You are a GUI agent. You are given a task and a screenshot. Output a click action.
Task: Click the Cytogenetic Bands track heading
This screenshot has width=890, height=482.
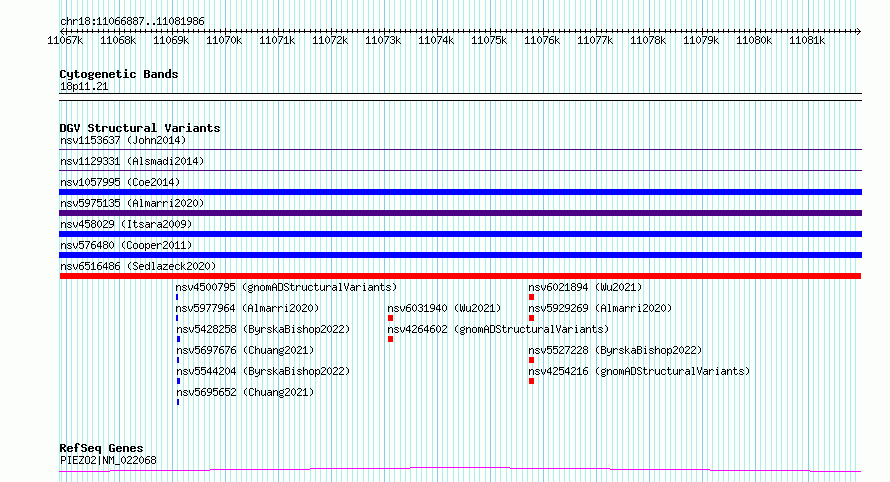119,74
